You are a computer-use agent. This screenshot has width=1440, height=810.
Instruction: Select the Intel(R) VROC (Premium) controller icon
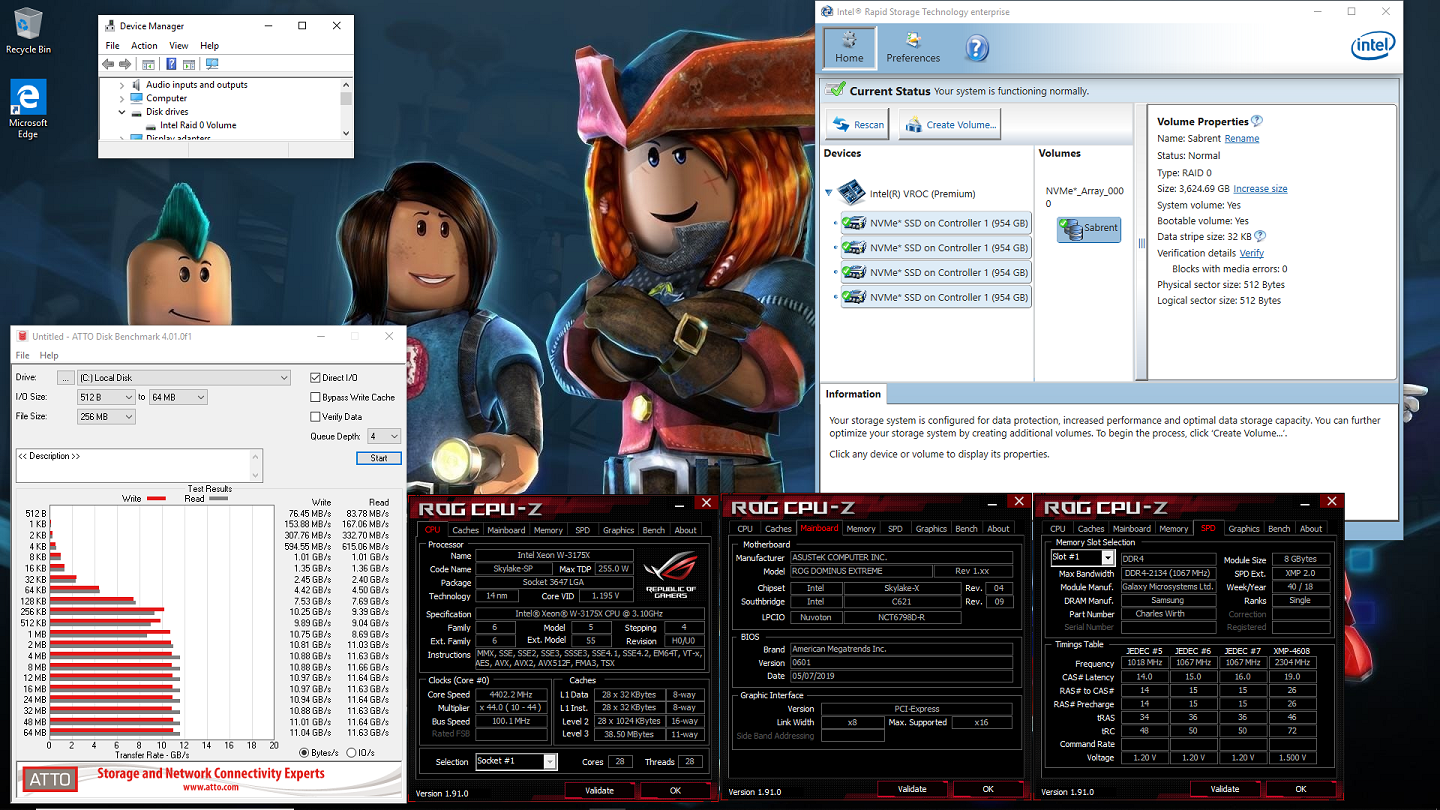tap(851, 192)
